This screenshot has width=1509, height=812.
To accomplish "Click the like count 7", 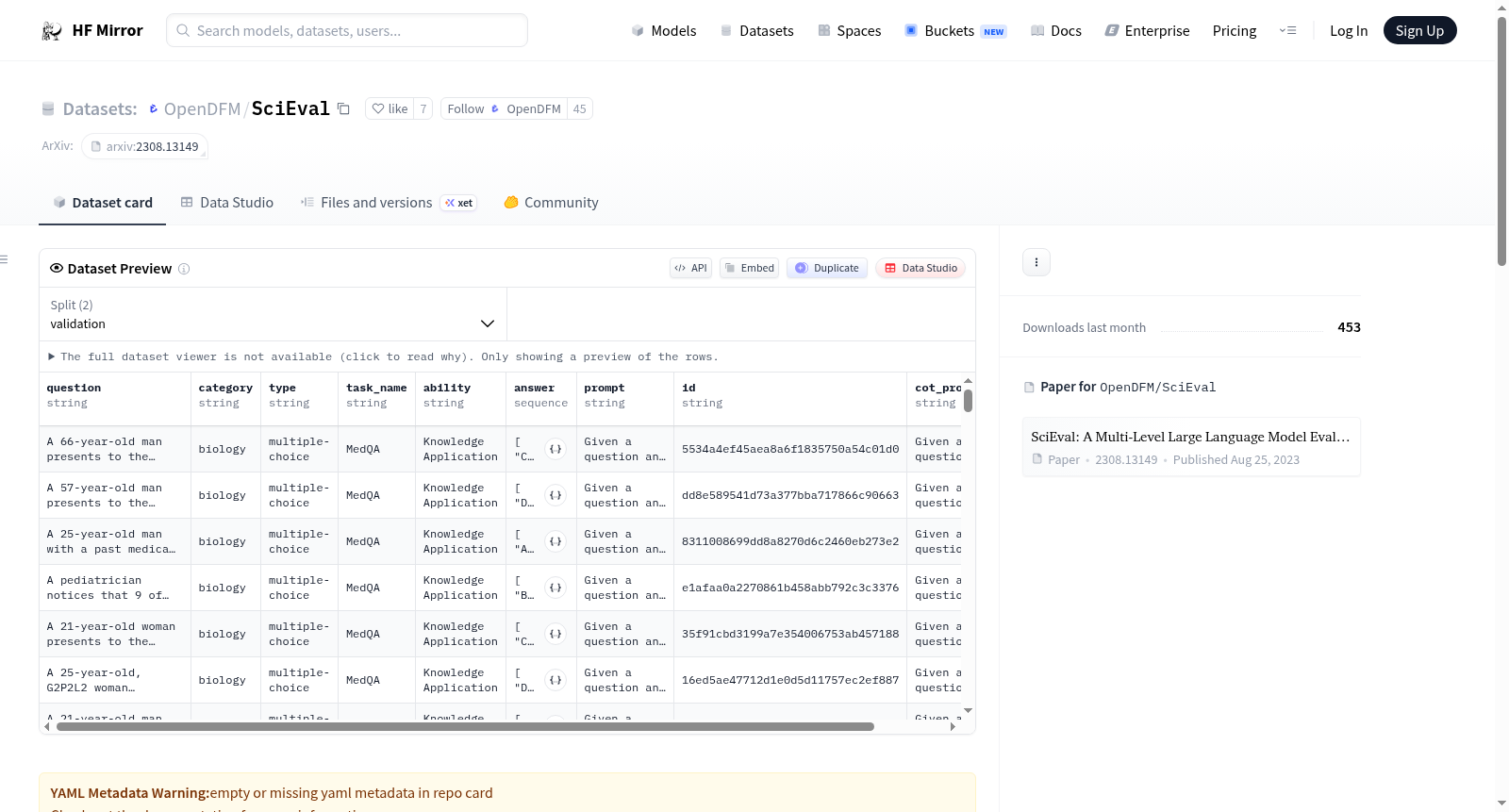I will pos(423,108).
